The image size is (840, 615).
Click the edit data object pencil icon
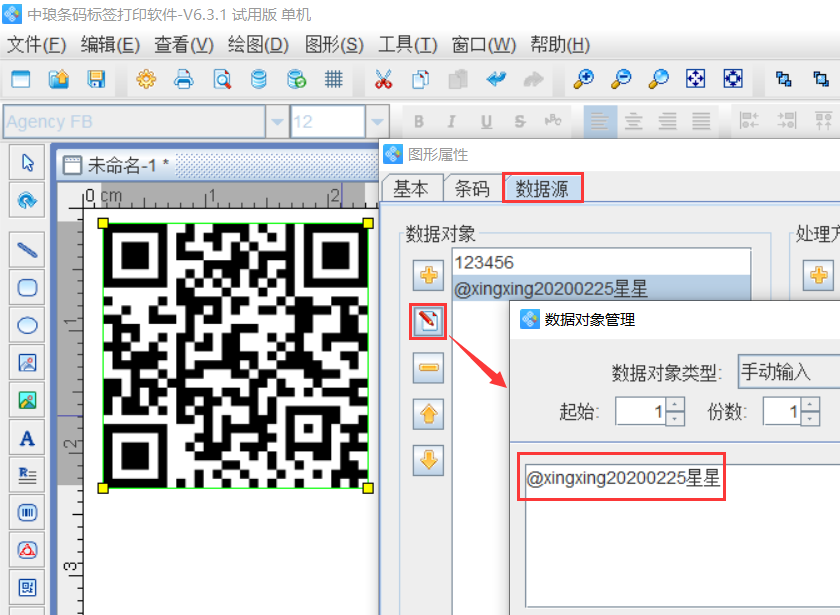(x=429, y=321)
